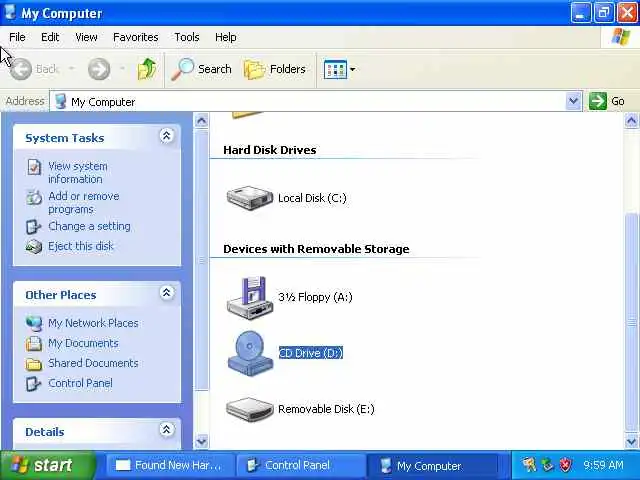Click the Hard Disk Drives group header

270,150
